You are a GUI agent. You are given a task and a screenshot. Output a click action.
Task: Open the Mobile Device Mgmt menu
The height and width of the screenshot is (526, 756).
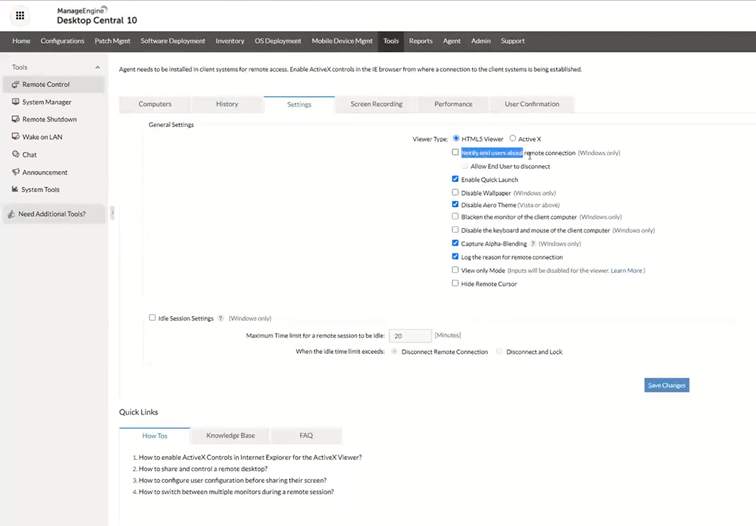[x=342, y=41]
